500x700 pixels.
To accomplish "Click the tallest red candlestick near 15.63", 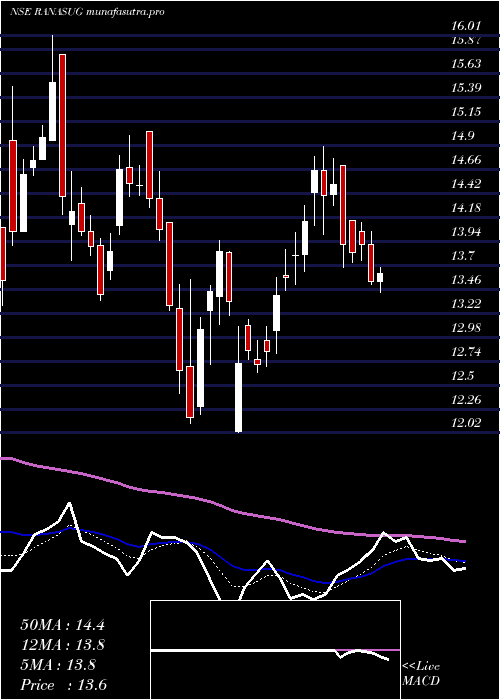I will [x=62, y=125].
